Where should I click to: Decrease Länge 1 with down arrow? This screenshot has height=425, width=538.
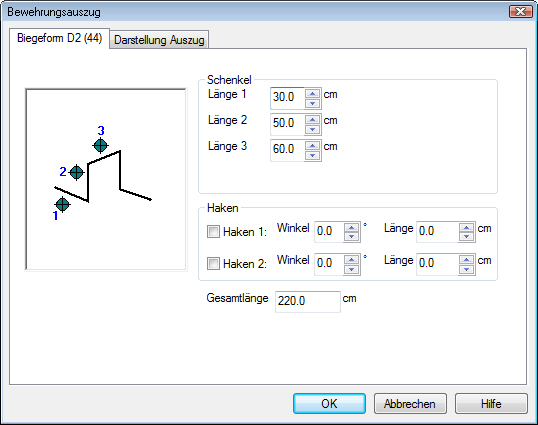pyautogui.click(x=312, y=103)
